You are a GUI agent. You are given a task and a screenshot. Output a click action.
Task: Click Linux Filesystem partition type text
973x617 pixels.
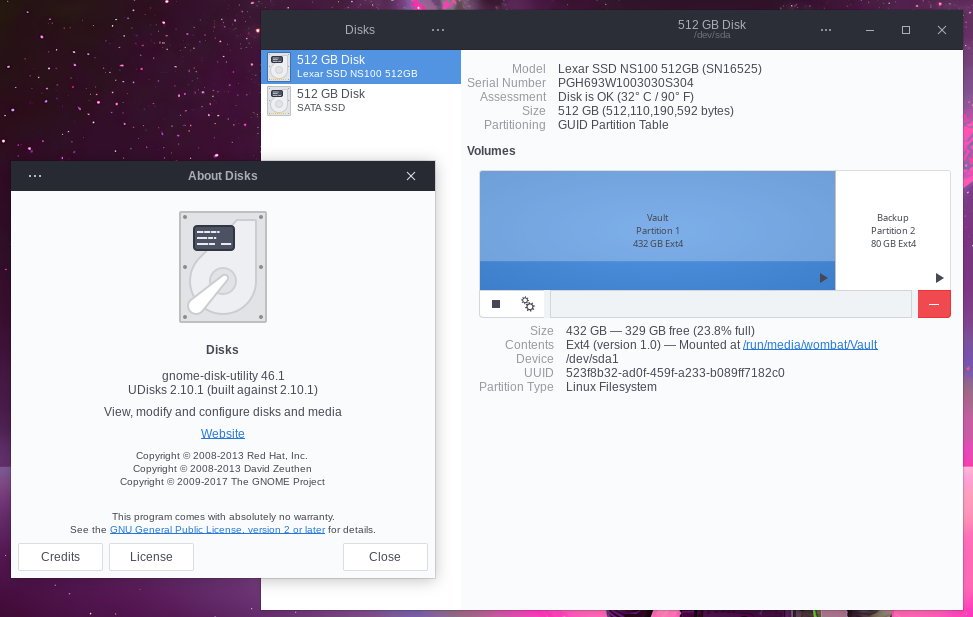611,387
